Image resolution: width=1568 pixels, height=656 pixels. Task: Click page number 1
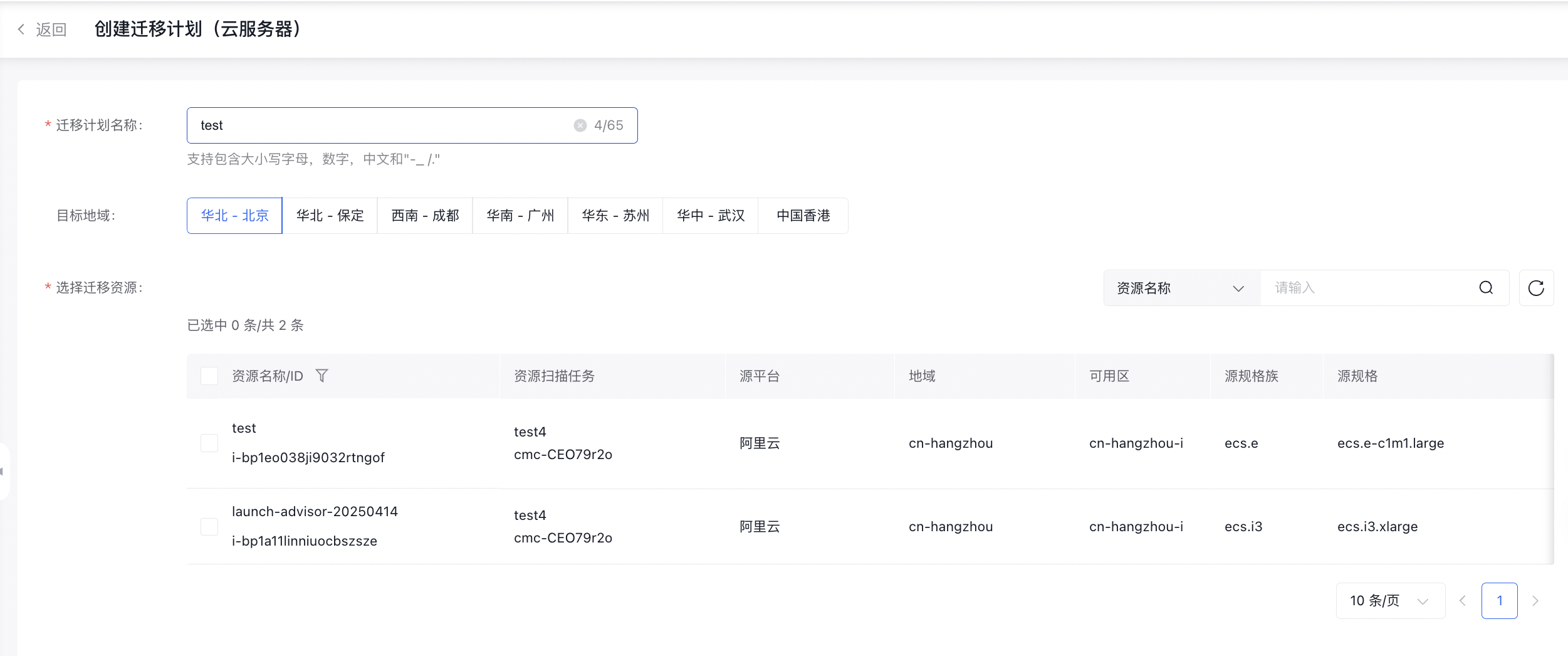pos(1500,601)
